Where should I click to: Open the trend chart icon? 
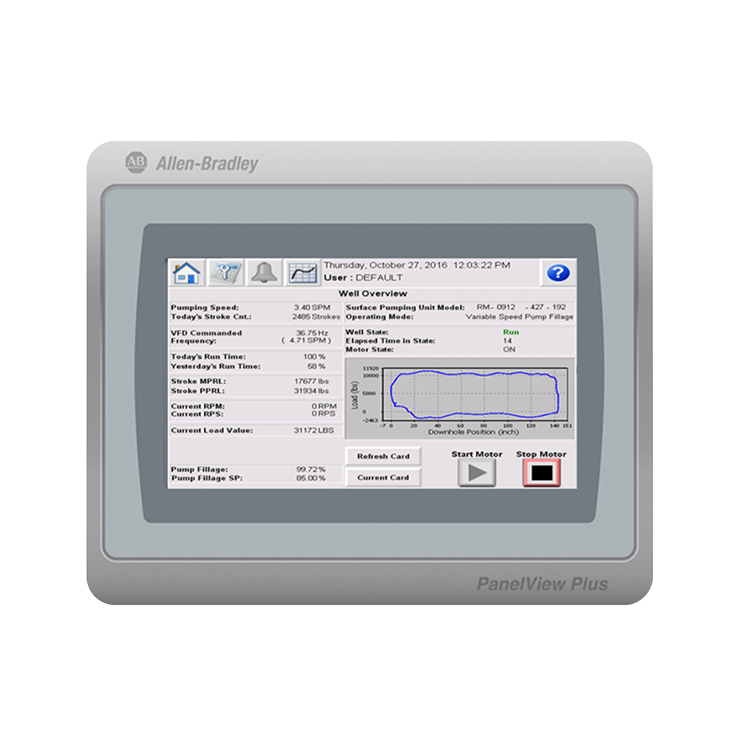303,273
